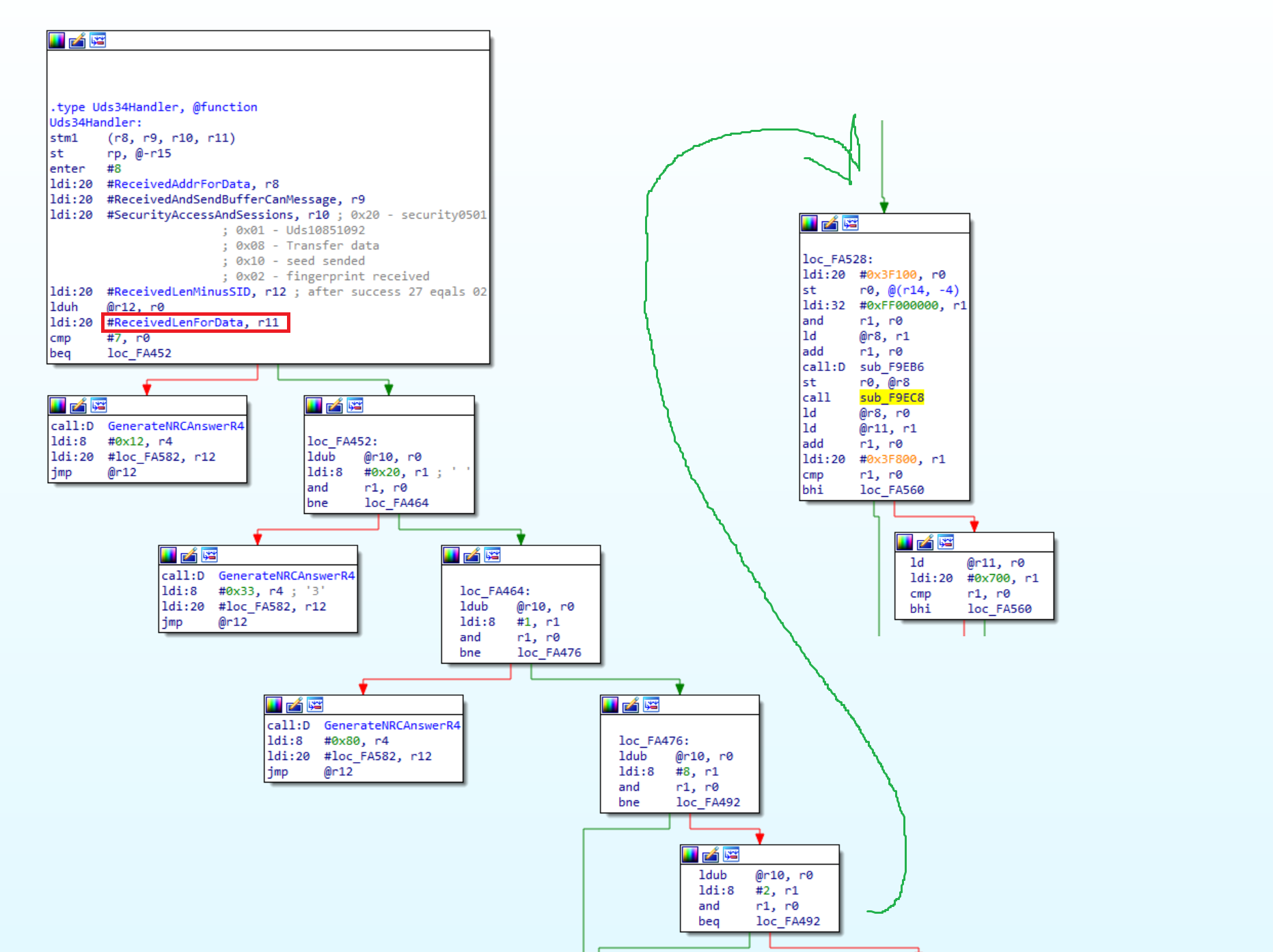The image size is (1273, 952).
Task: Click the #ReceivedLenForData operand
Action: 175,323
